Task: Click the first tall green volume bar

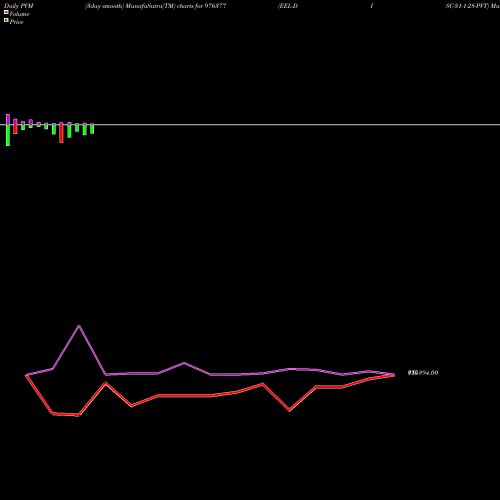Action: tap(8, 135)
